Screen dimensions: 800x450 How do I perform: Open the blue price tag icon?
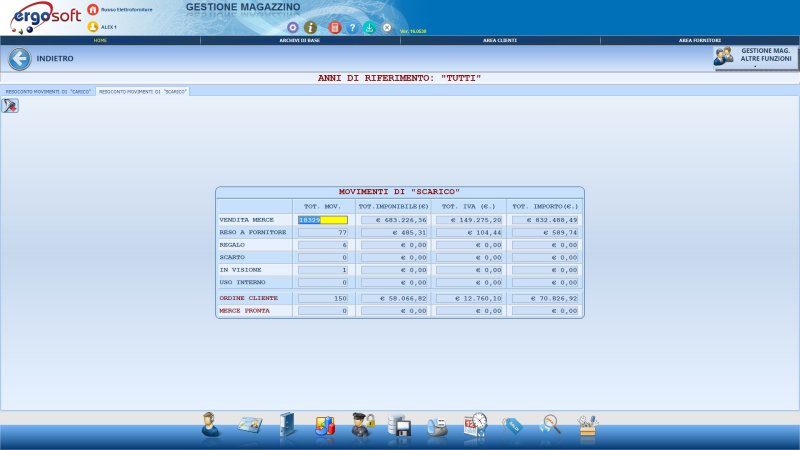pyautogui.click(x=513, y=426)
